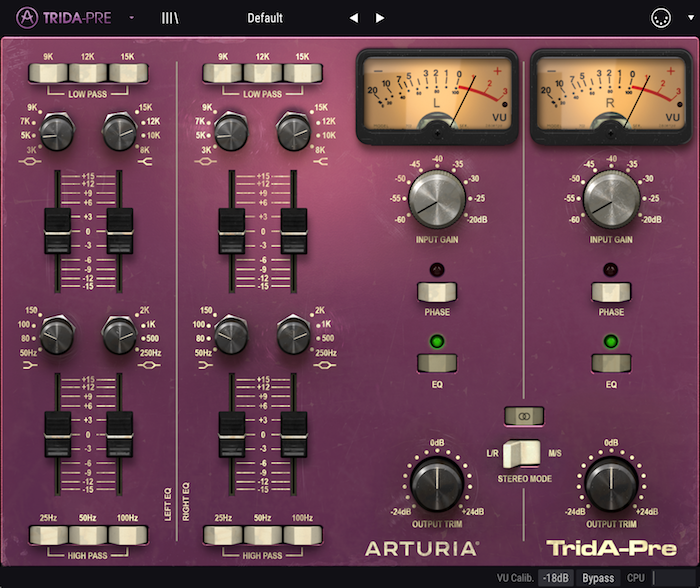This screenshot has height=588, width=700.
Task: Click Right EQ high-mid frequency knob (3K-9K)
Action: coord(231,131)
